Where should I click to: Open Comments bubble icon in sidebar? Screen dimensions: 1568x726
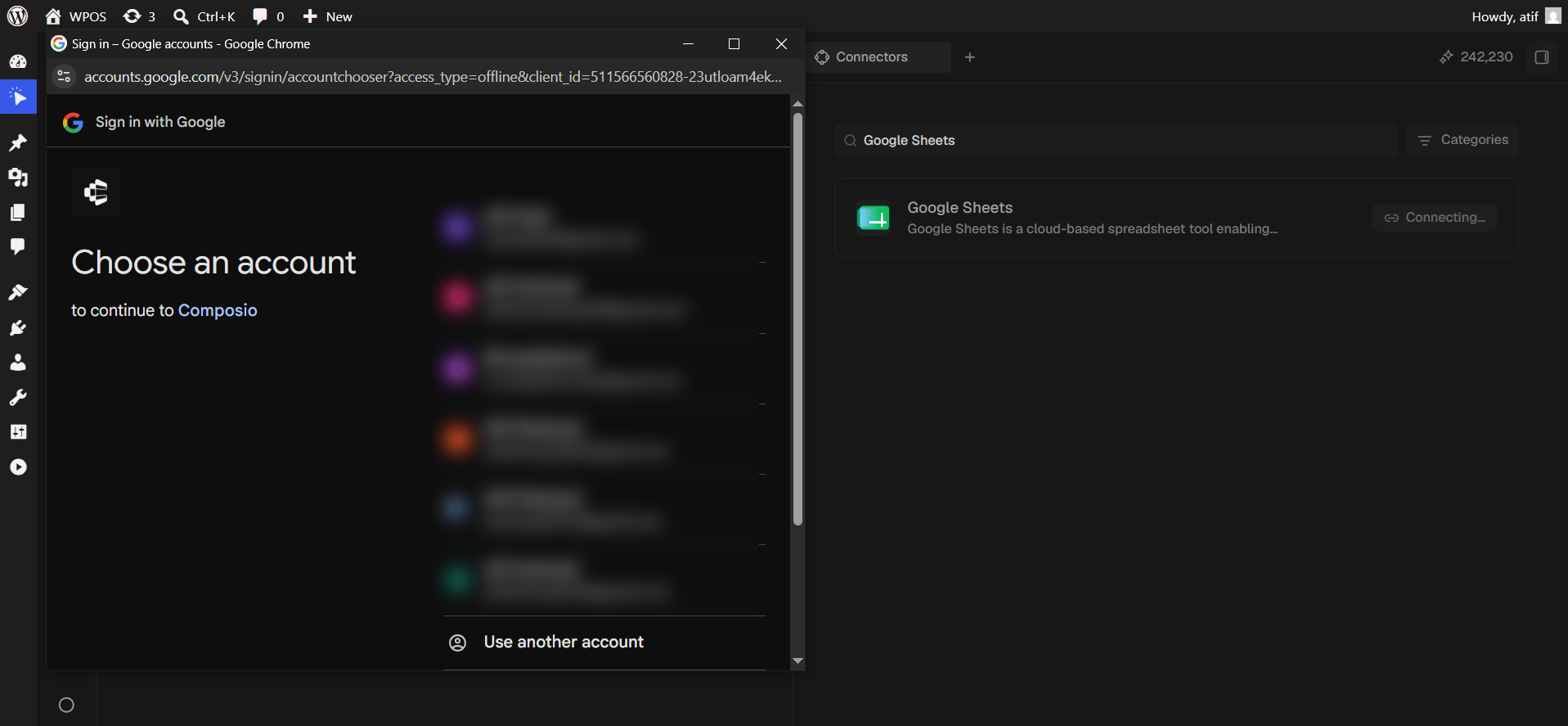[18, 246]
